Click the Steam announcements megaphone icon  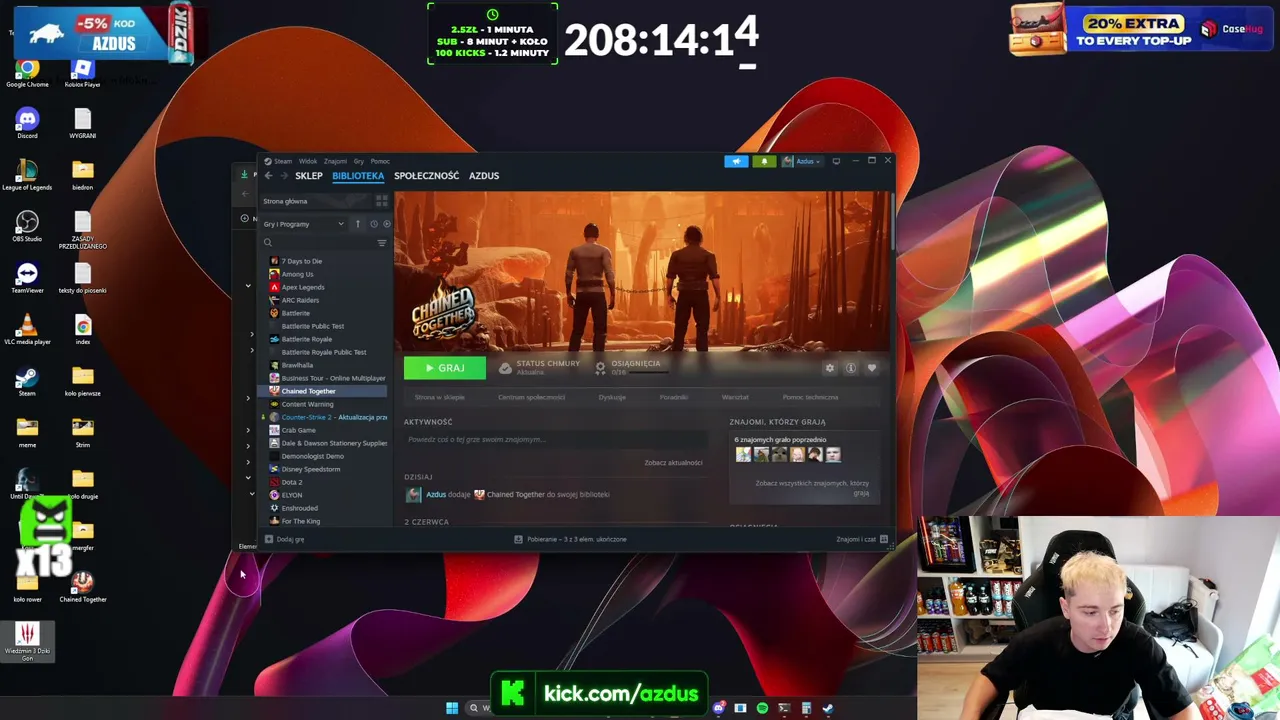tap(736, 161)
